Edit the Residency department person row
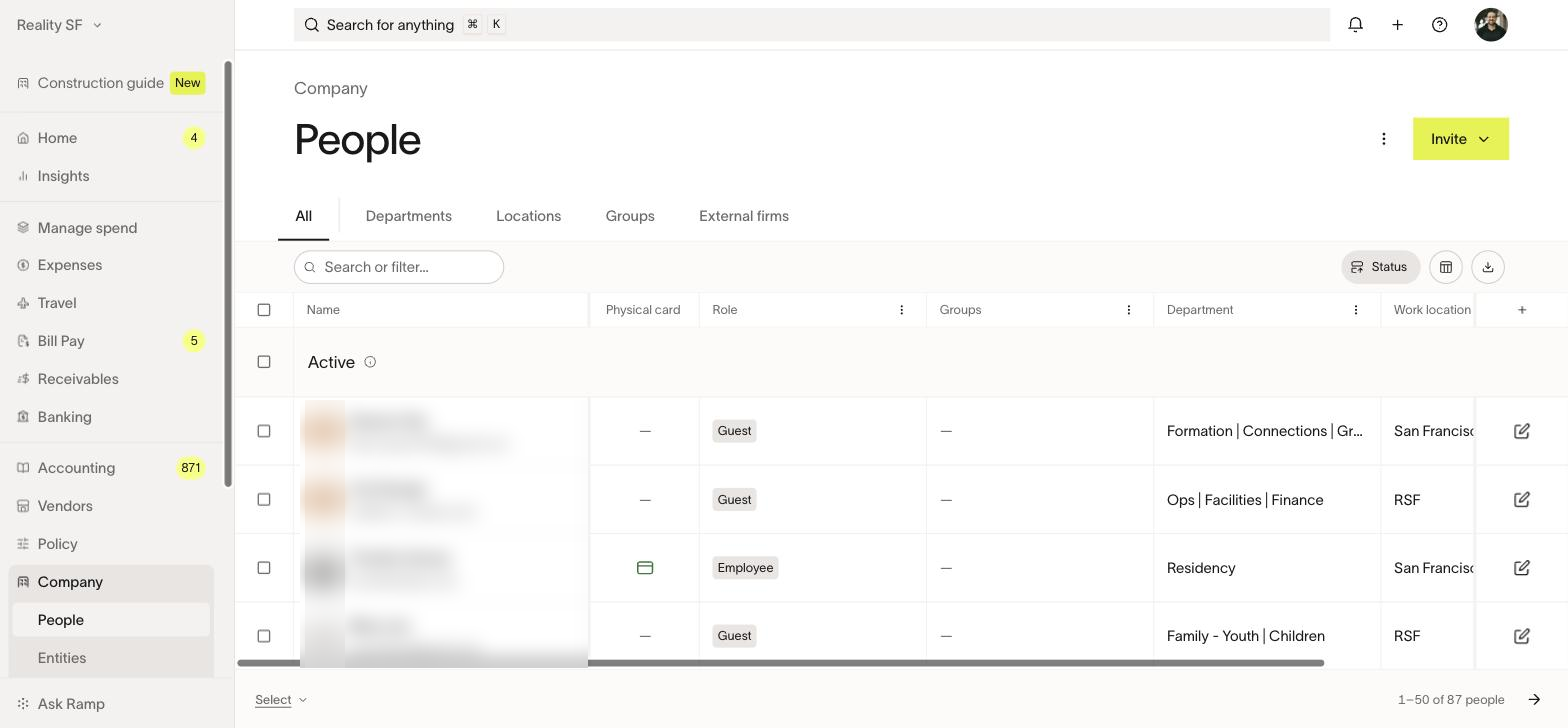 click(1522, 568)
